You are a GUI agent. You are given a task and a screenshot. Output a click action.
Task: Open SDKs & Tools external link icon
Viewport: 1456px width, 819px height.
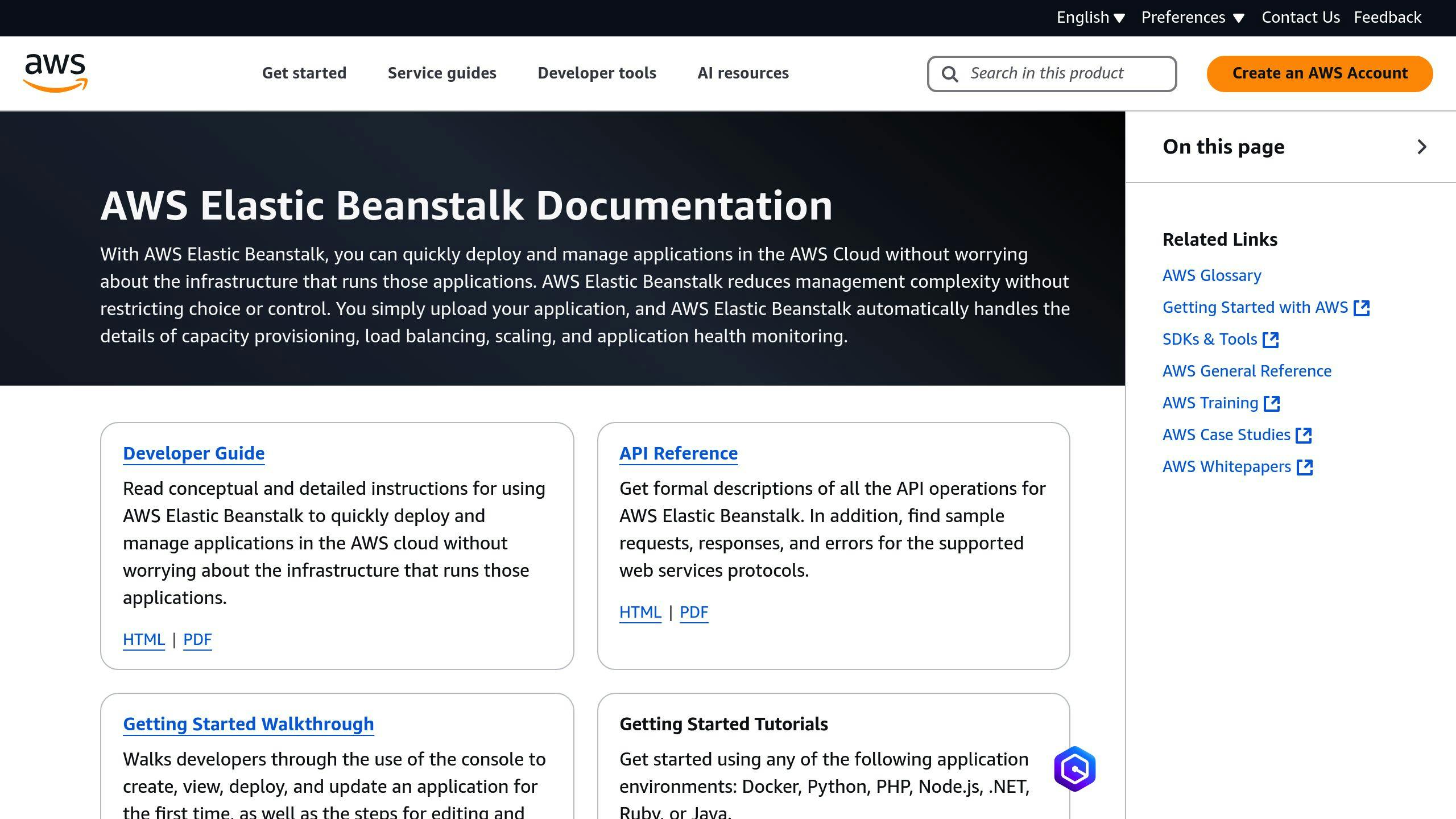[x=1272, y=339]
